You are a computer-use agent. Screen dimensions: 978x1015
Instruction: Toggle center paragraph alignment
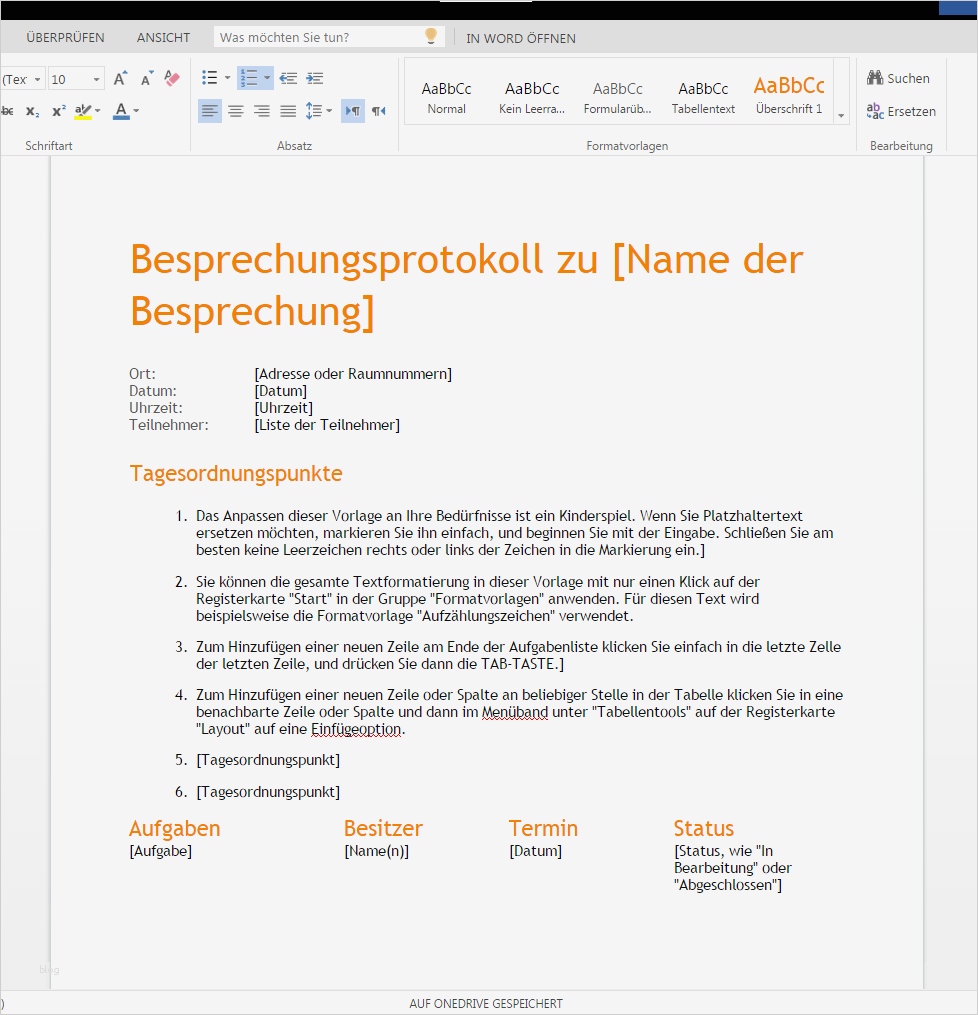click(x=236, y=110)
